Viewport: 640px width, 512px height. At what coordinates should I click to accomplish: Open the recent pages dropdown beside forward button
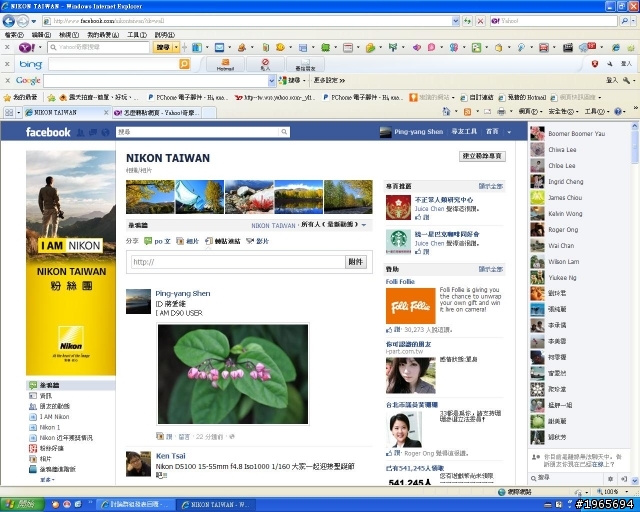[34, 21]
